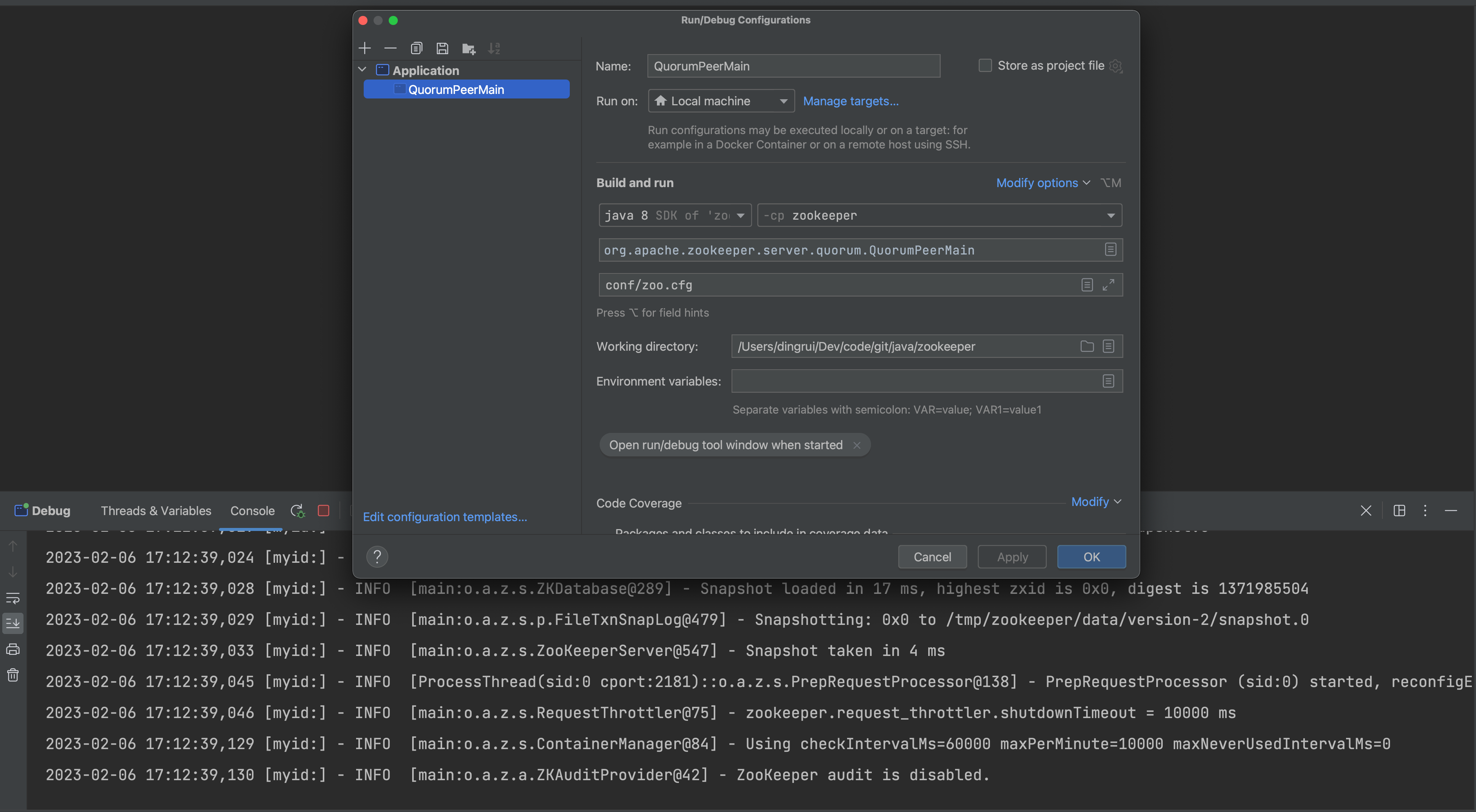The height and width of the screenshot is (812, 1476).
Task: Expand the program arguments field
Action: click(x=1109, y=284)
